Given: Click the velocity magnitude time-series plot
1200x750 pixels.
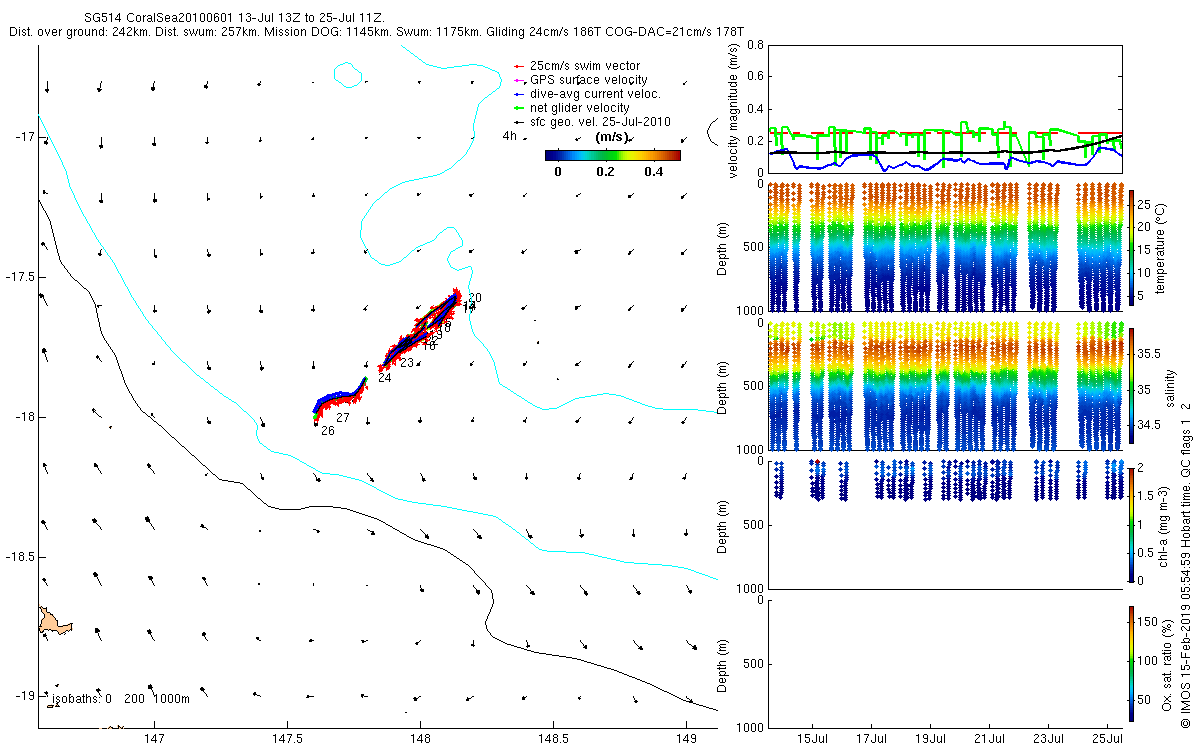Looking at the screenshot, I should point(944,108).
